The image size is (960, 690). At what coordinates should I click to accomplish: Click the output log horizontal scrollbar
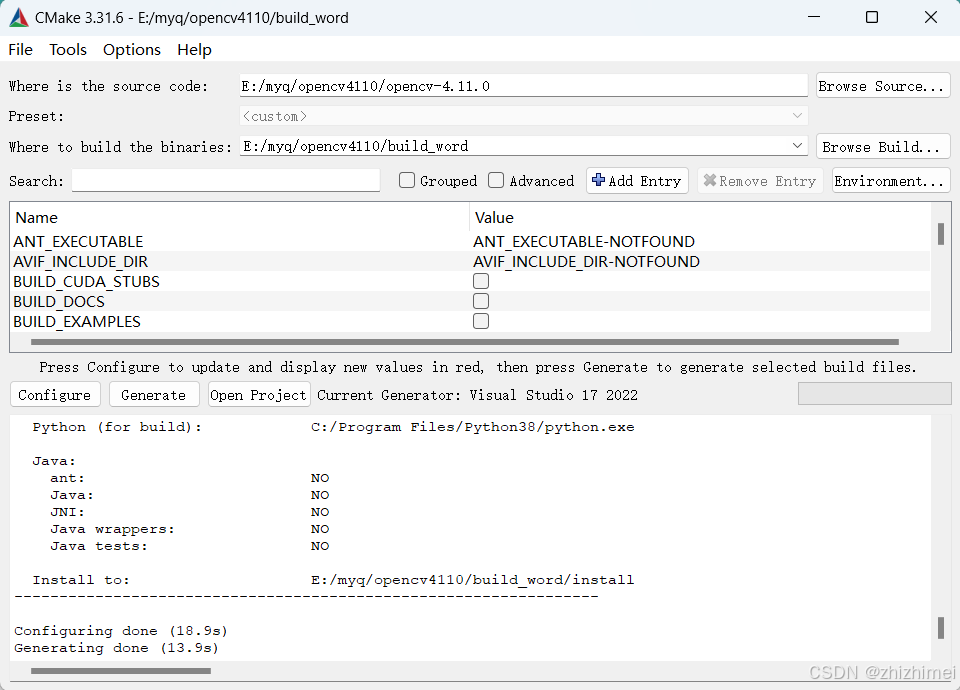click(x=121, y=671)
